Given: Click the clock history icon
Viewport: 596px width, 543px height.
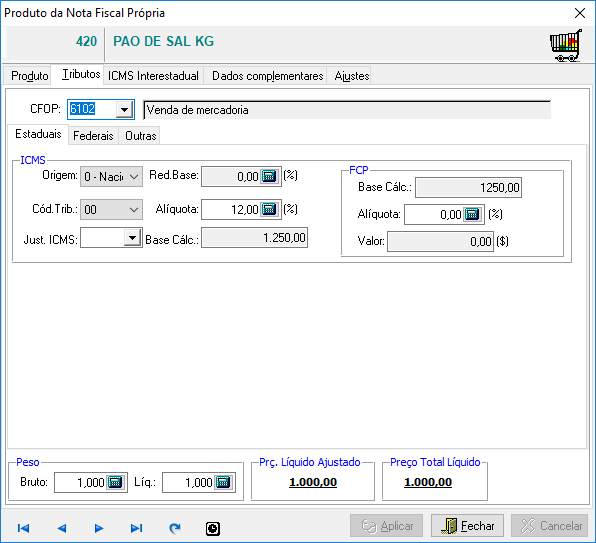Looking at the screenshot, I should [213, 529].
